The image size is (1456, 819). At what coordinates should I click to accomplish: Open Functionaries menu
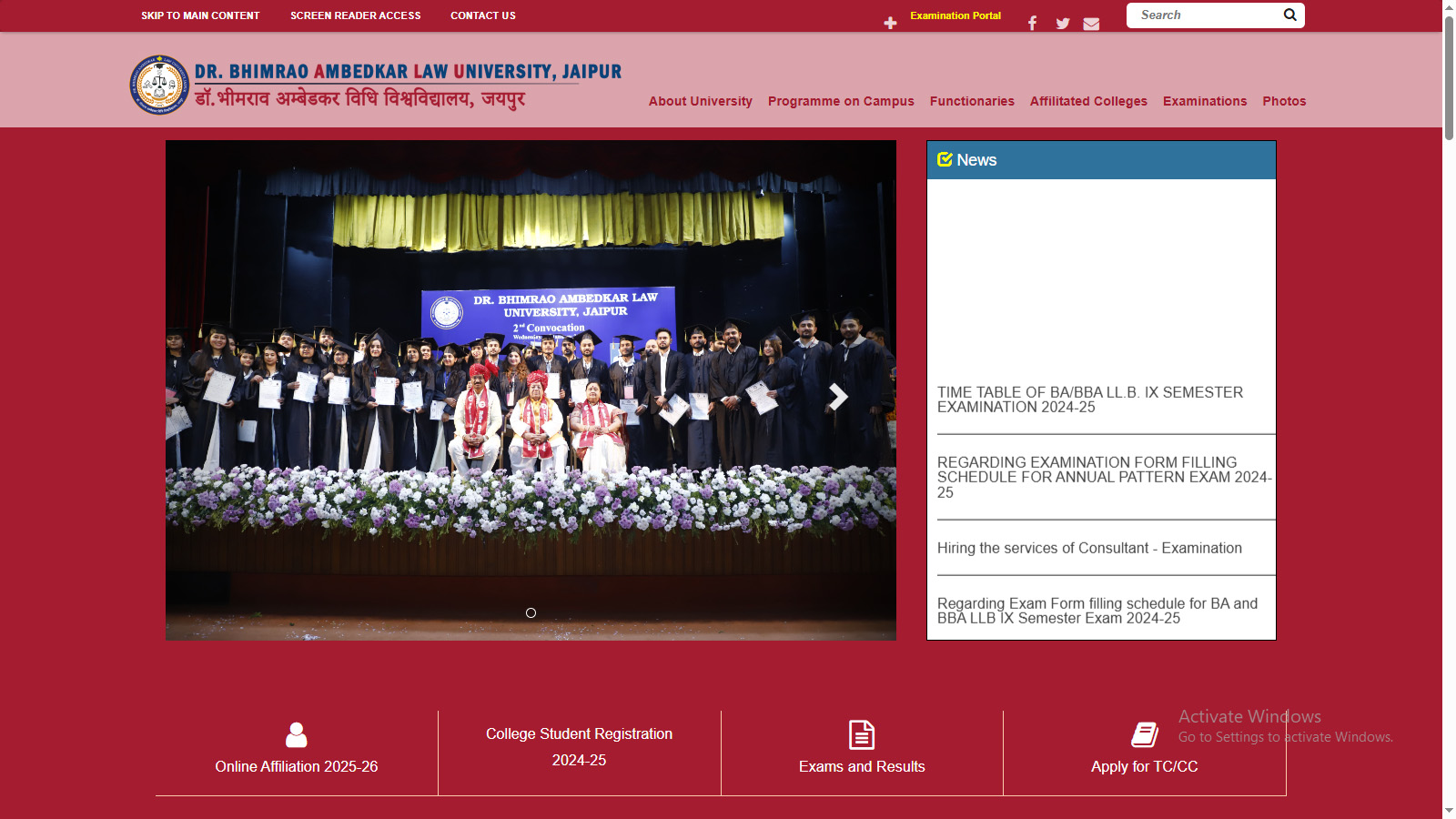coord(972,101)
